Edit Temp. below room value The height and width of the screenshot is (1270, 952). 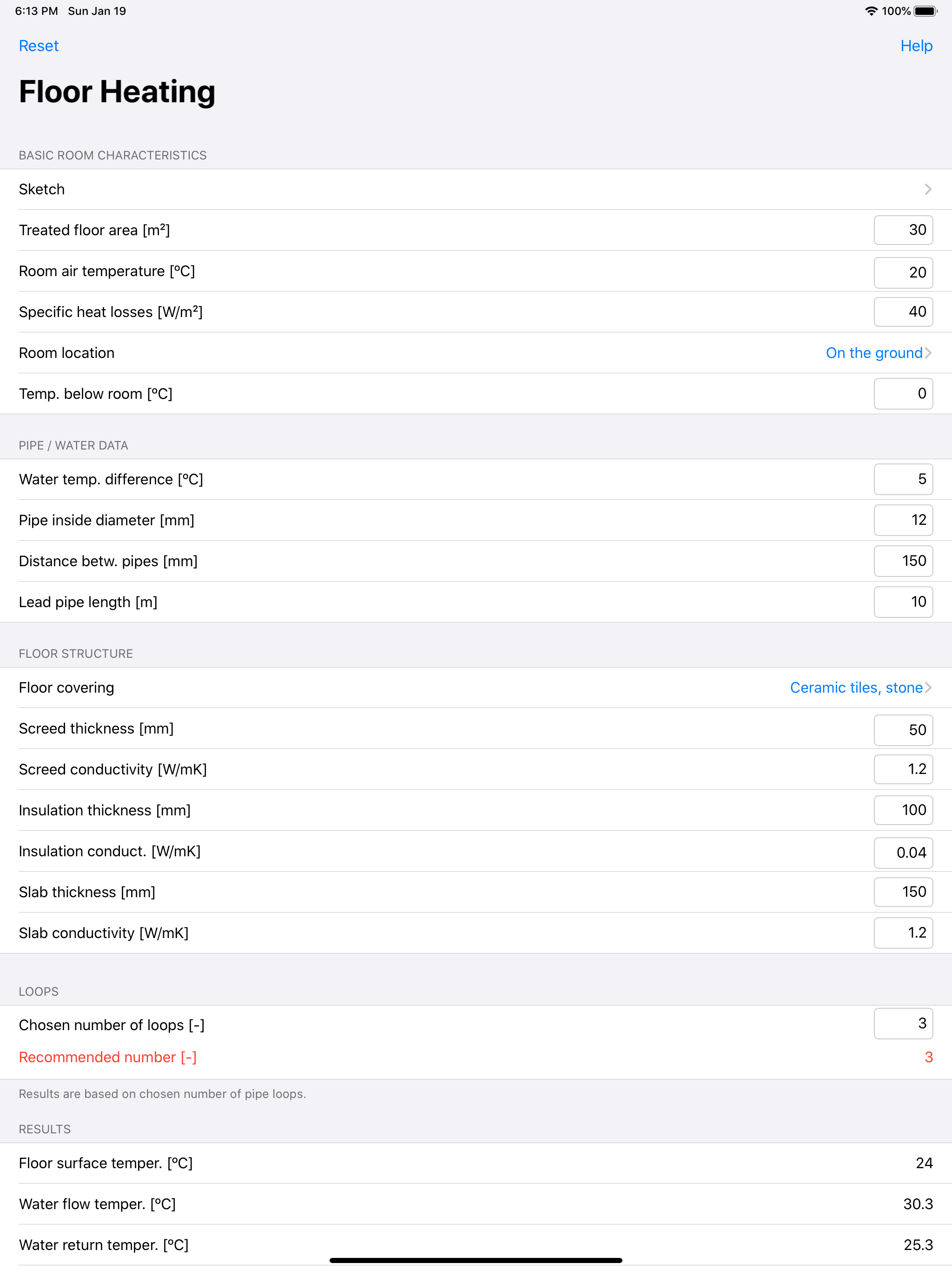[903, 394]
